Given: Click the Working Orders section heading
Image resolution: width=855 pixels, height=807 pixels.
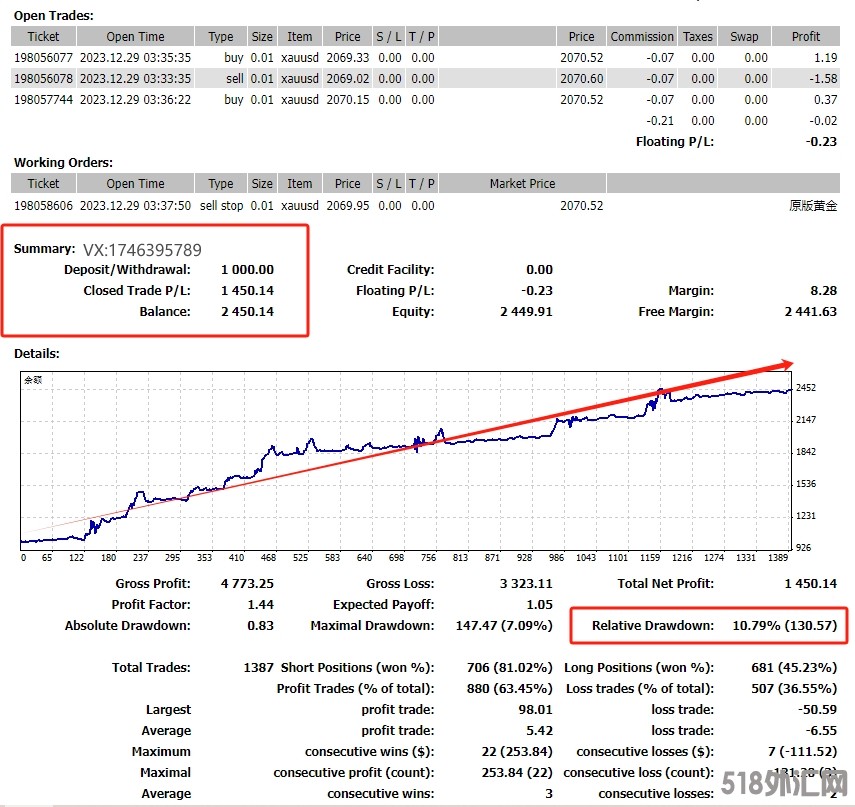Looking at the screenshot, I should click(63, 162).
